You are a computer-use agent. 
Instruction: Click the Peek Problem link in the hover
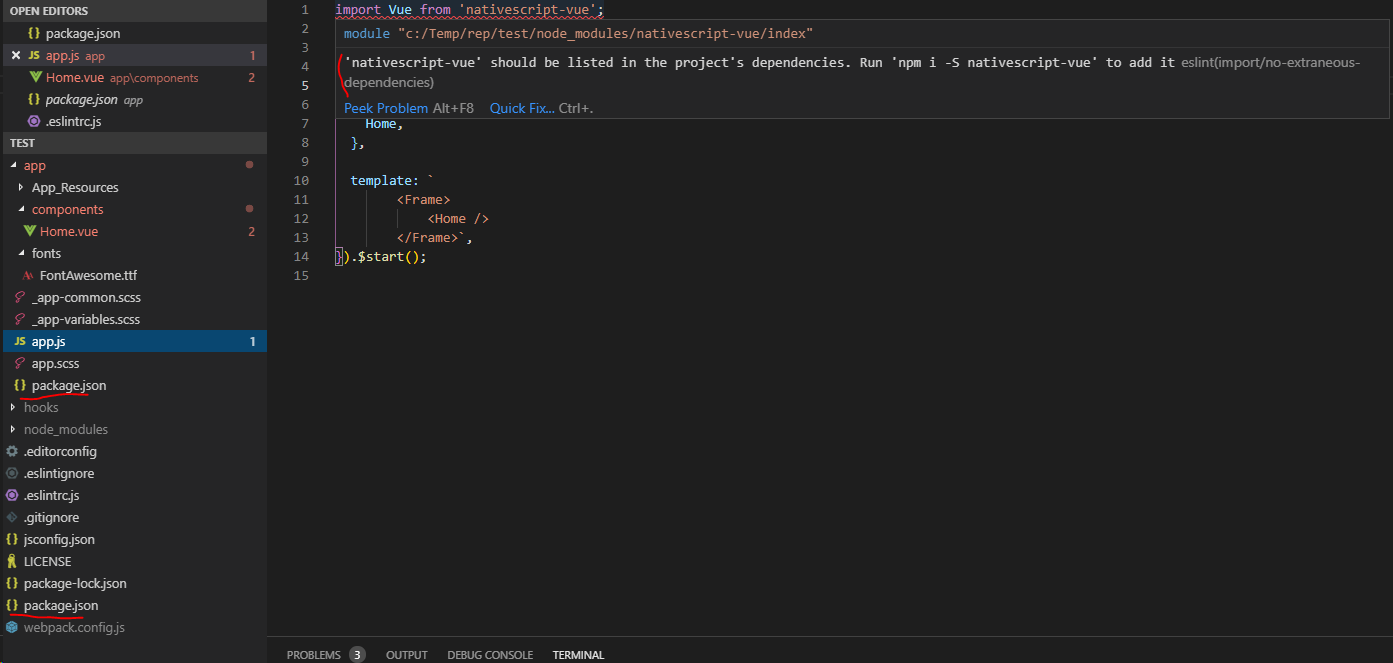coord(386,108)
